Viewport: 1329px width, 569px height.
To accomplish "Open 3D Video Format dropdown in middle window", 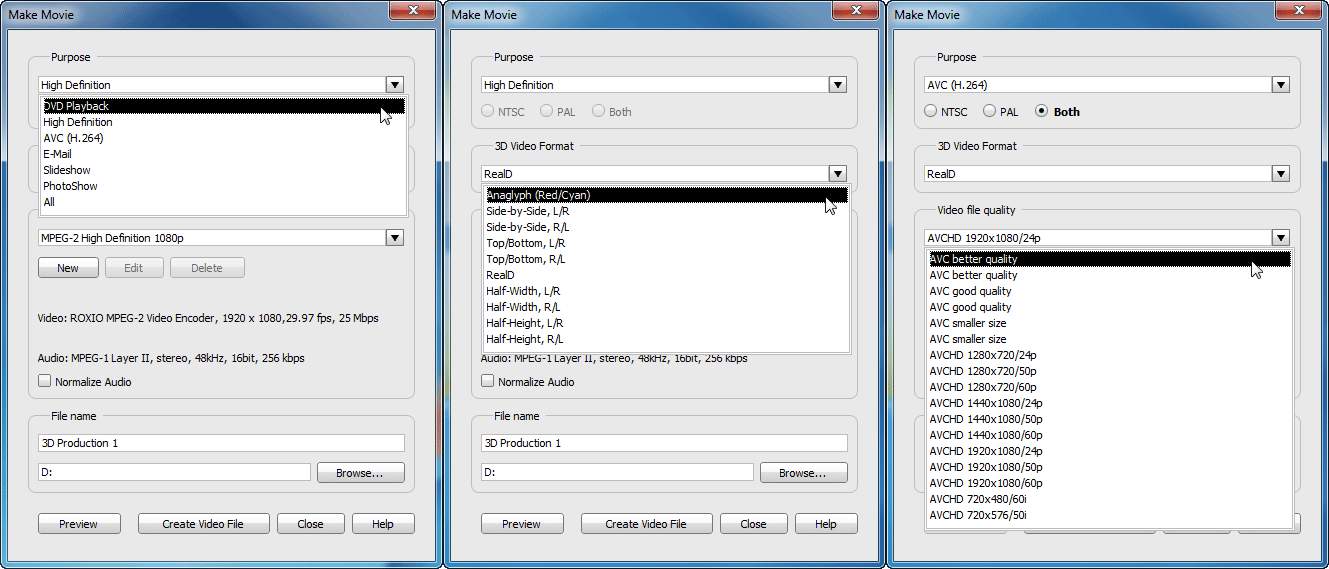I will click(x=838, y=174).
